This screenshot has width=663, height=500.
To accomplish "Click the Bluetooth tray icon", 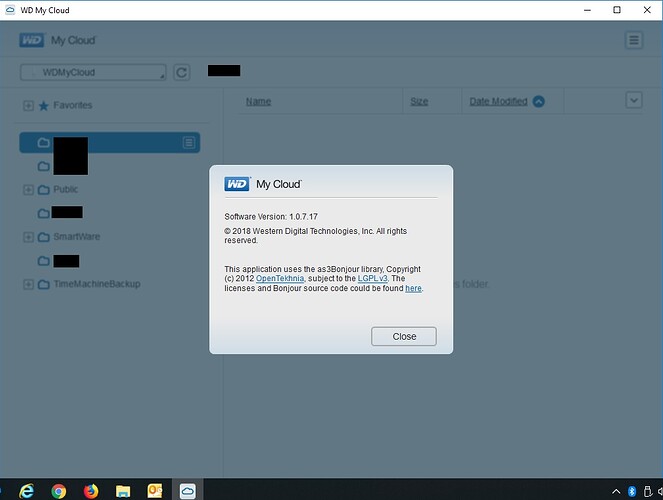I will click(x=632, y=491).
